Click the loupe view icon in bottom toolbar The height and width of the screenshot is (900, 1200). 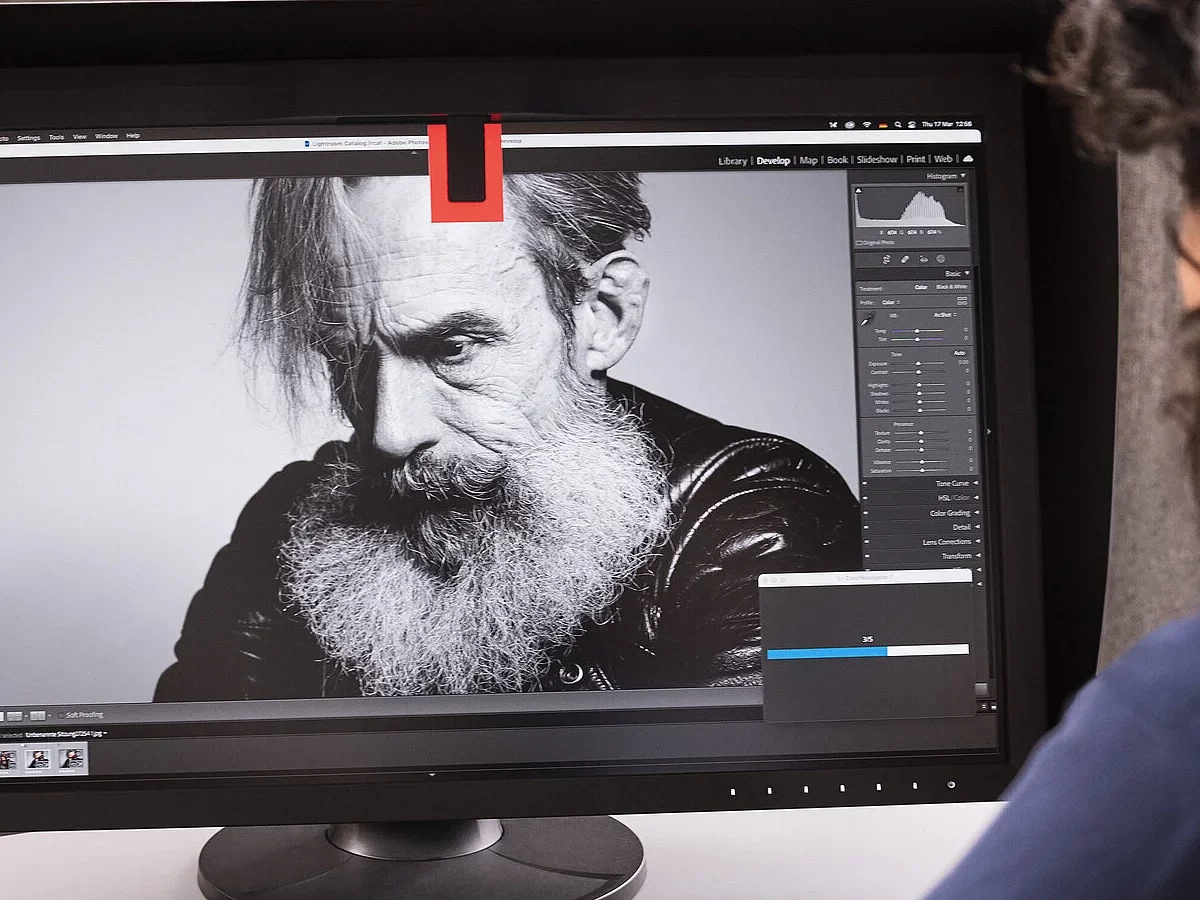(2, 715)
